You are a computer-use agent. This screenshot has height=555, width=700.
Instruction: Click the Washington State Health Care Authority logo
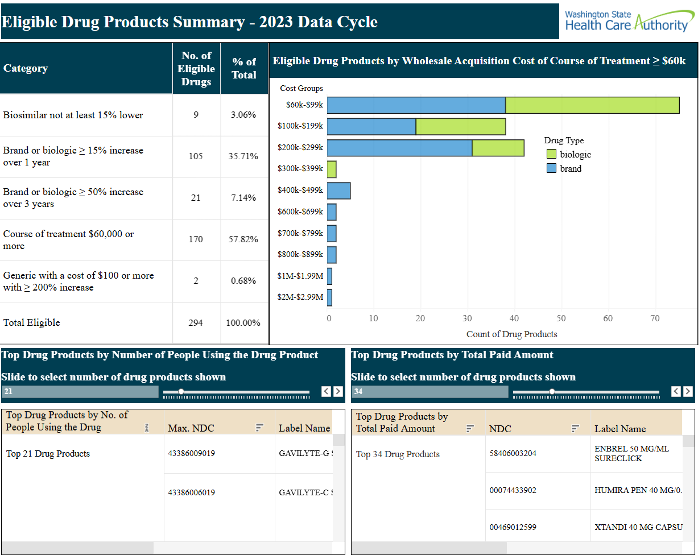point(629,21)
